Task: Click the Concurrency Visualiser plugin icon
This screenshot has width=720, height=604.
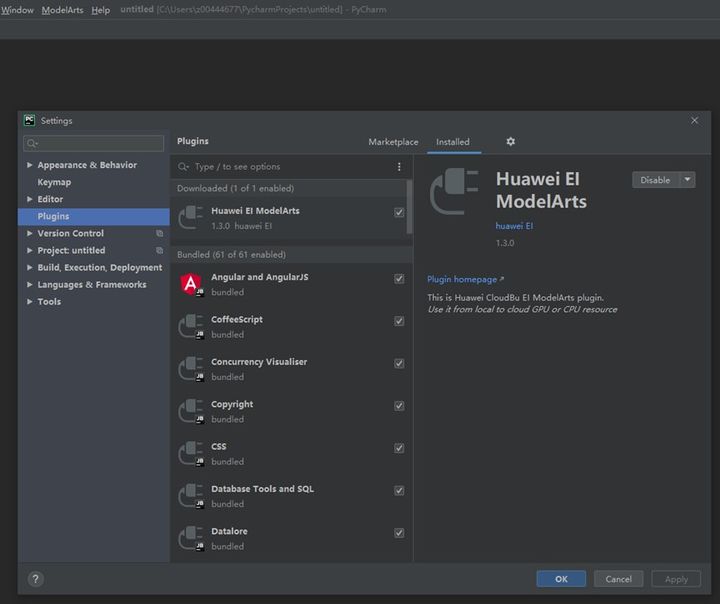Action: [191, 369]
